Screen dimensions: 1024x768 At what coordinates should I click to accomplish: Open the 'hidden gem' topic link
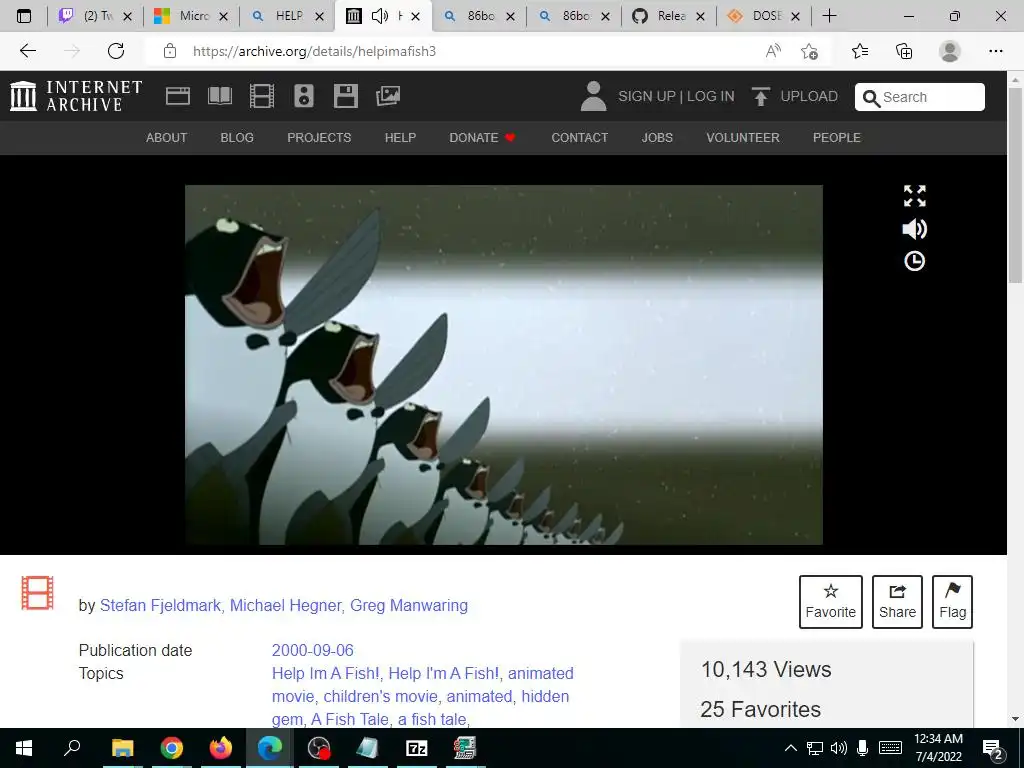421,707
